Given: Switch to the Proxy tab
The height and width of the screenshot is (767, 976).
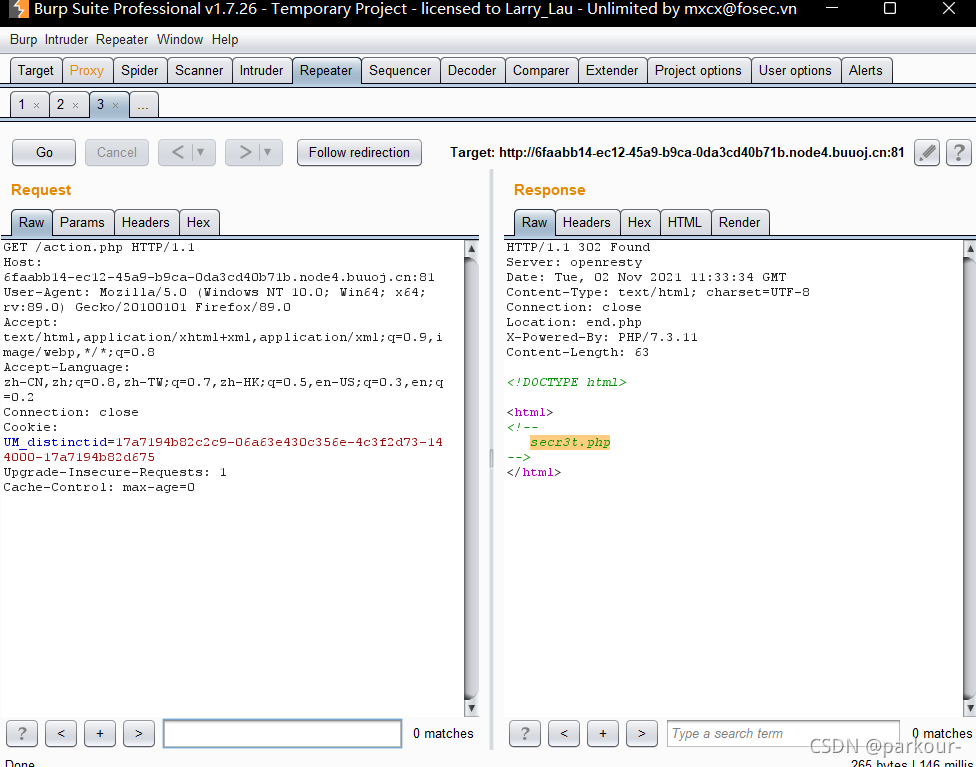Looking at the screenshot, I should pyautogui.click(x=87, y=70).
